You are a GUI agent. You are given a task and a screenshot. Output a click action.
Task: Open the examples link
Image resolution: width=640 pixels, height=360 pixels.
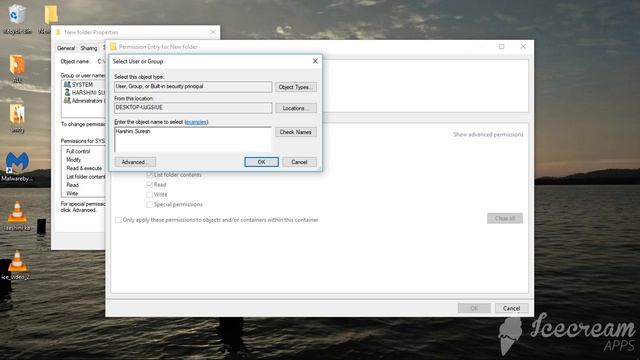click(x=196, y=122)
